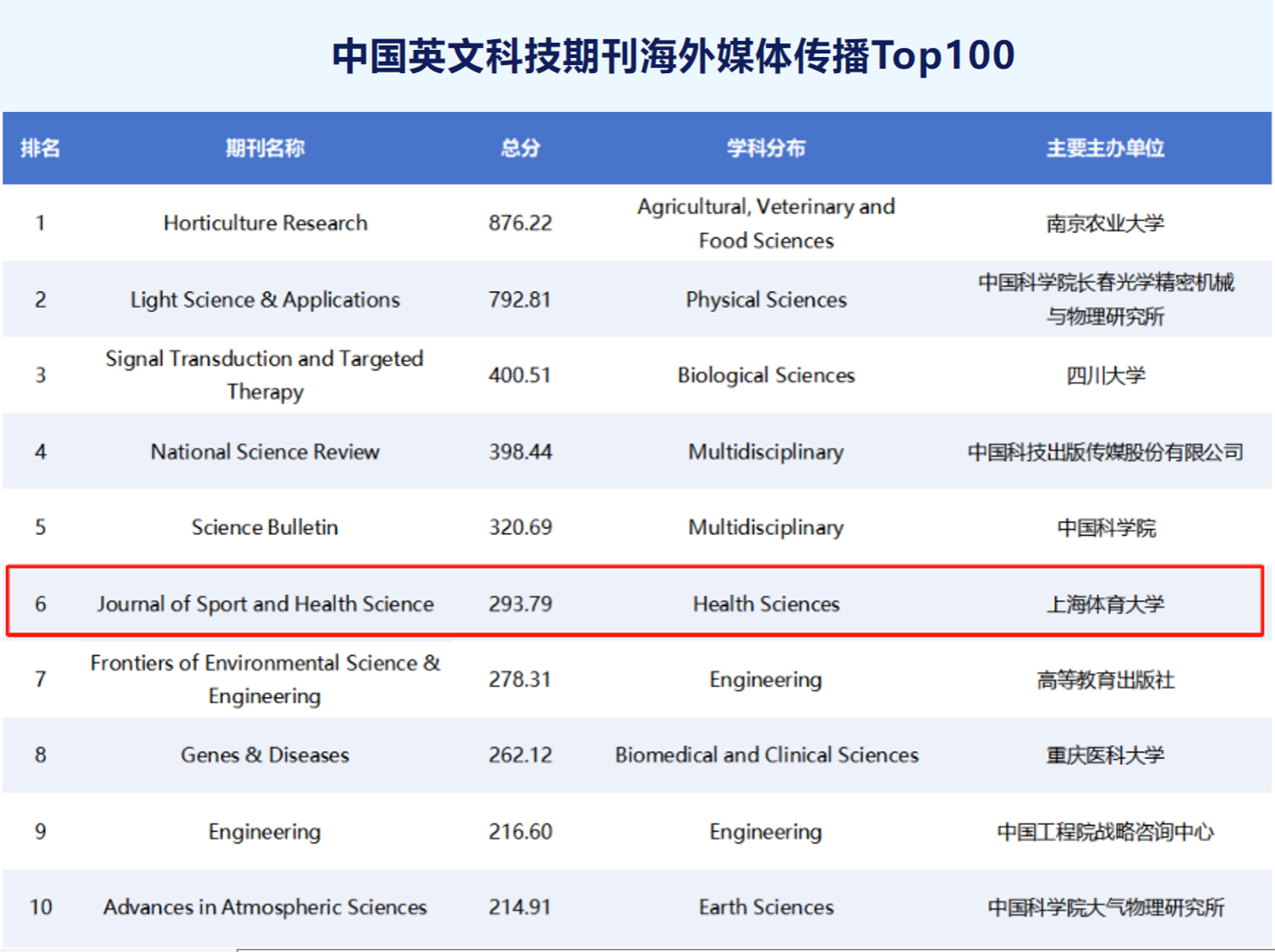The width and height of the screenshot is (1275, 952).
Task: Click Advances in Atmospheric Sciences journal name
Action: 265,907
